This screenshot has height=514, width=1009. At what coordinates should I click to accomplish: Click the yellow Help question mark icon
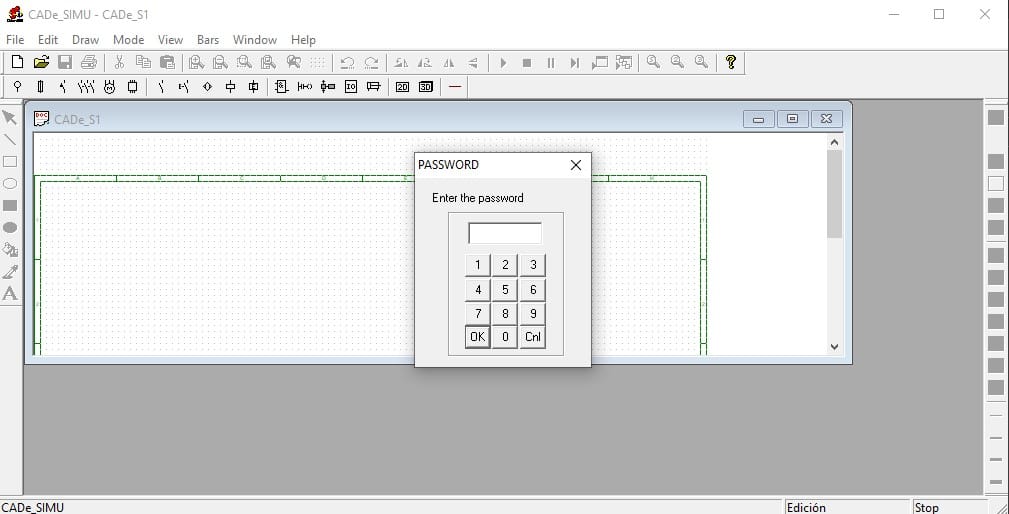[731, 63]
